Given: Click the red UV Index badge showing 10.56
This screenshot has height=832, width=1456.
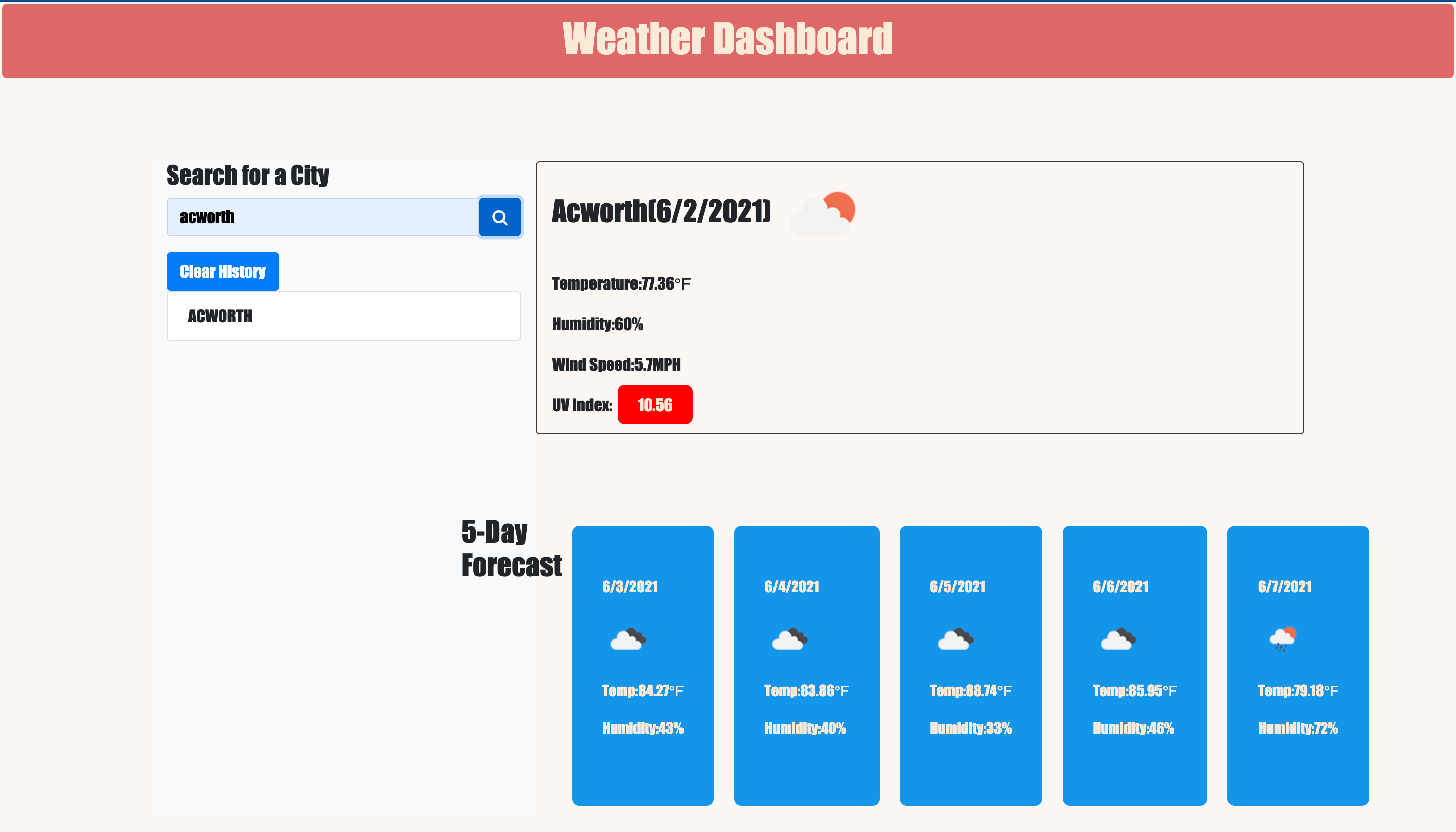Looking at the screenshot, I should coord(655,405).
